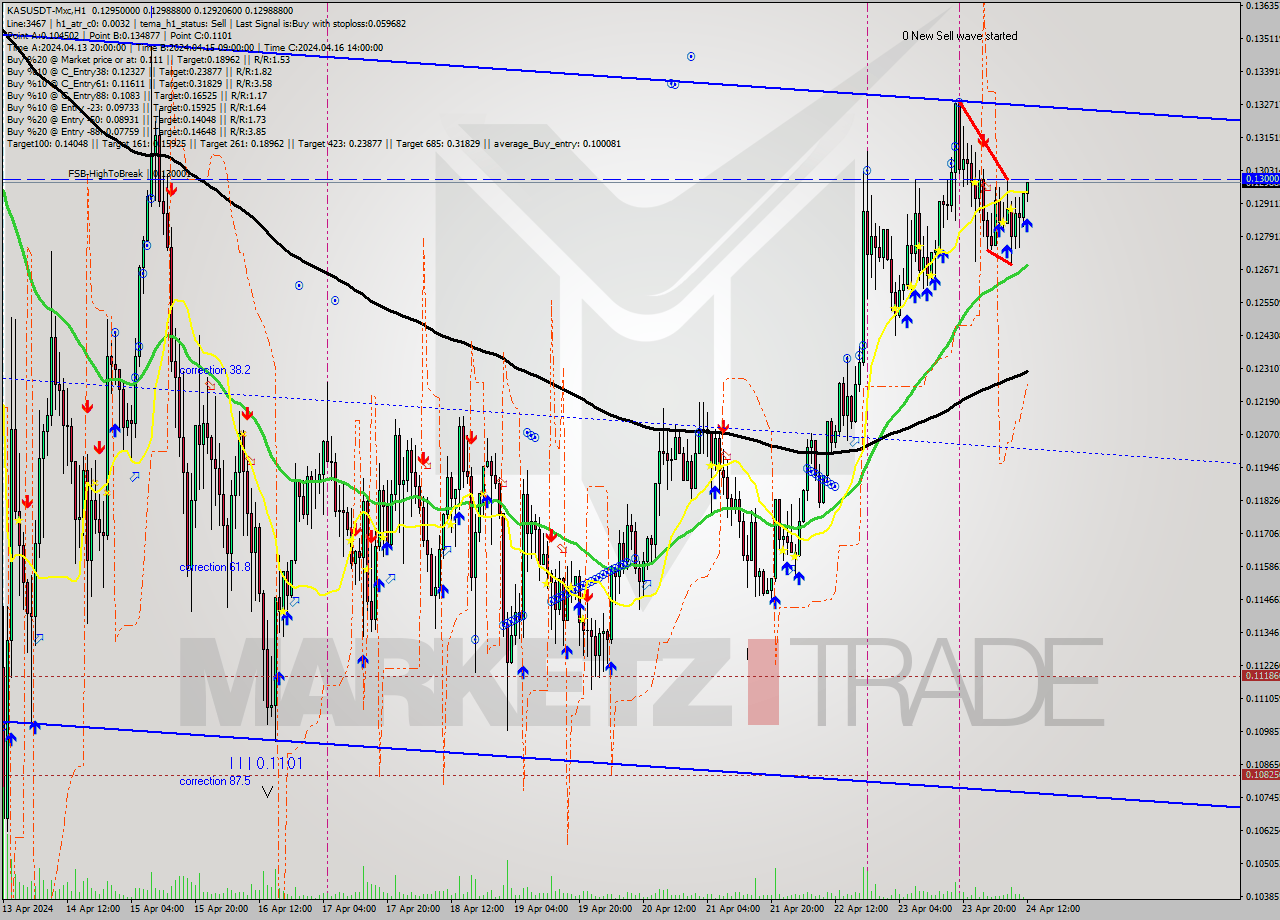Click the 0.11826 price axis label

pyautogui.click(x=1261, y=500)
